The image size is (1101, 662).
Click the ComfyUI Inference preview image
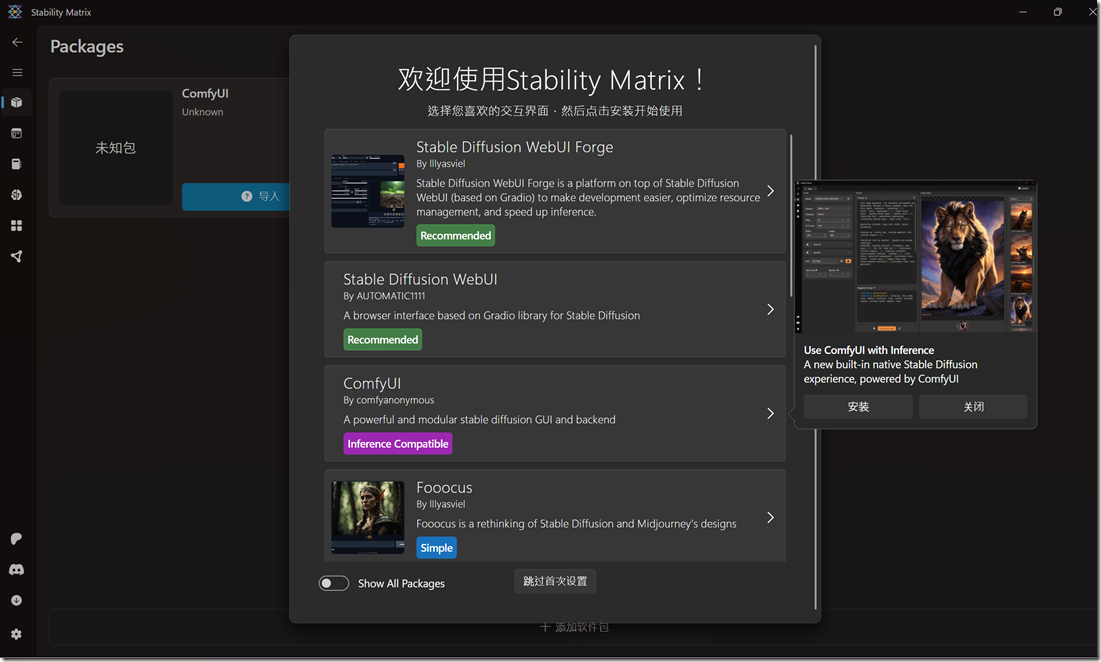[915, 257]
